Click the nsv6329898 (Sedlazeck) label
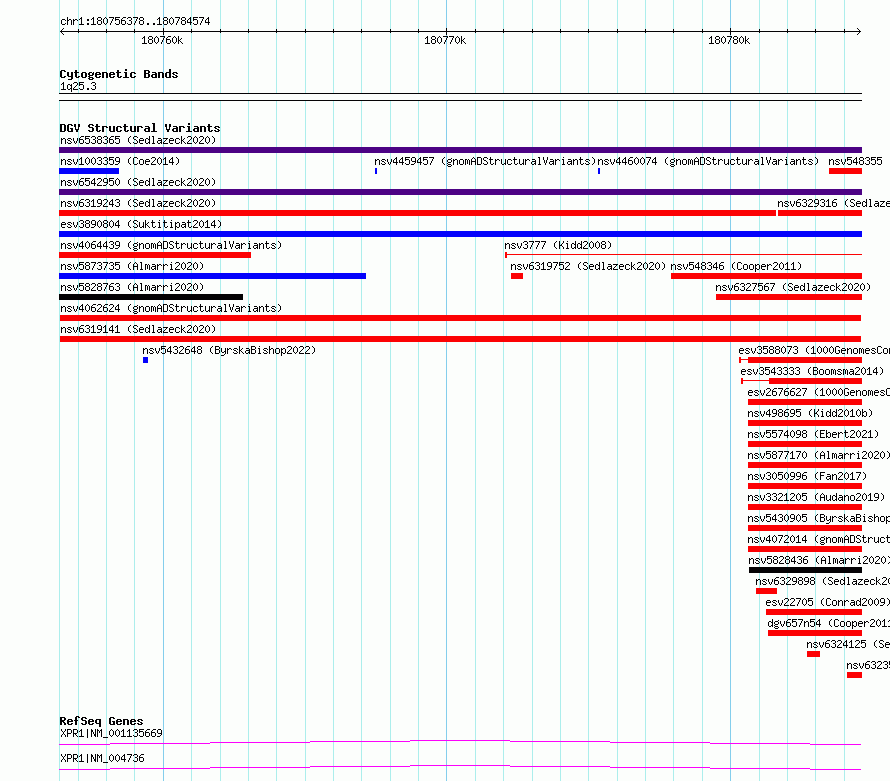This screenshot has height=781, width=890. (822, 581)
